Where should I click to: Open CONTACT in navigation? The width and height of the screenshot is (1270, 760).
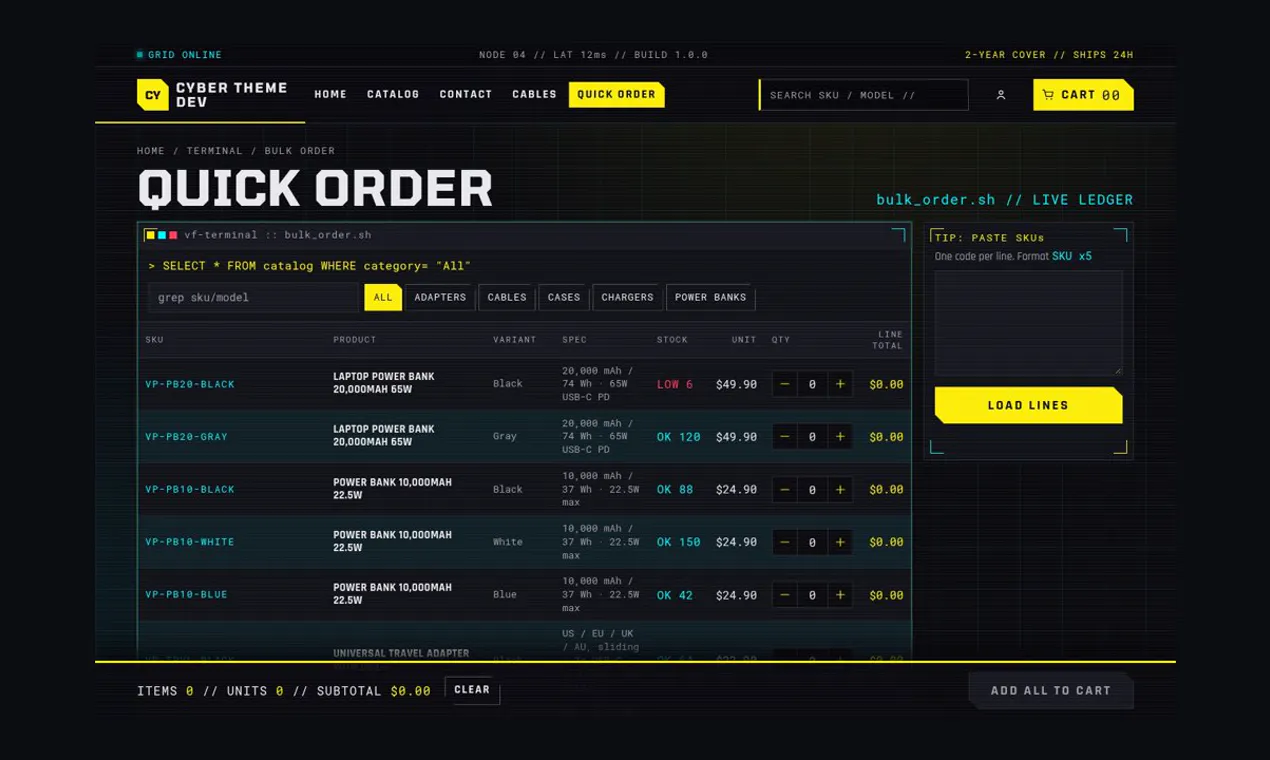[x=466, y=95]
